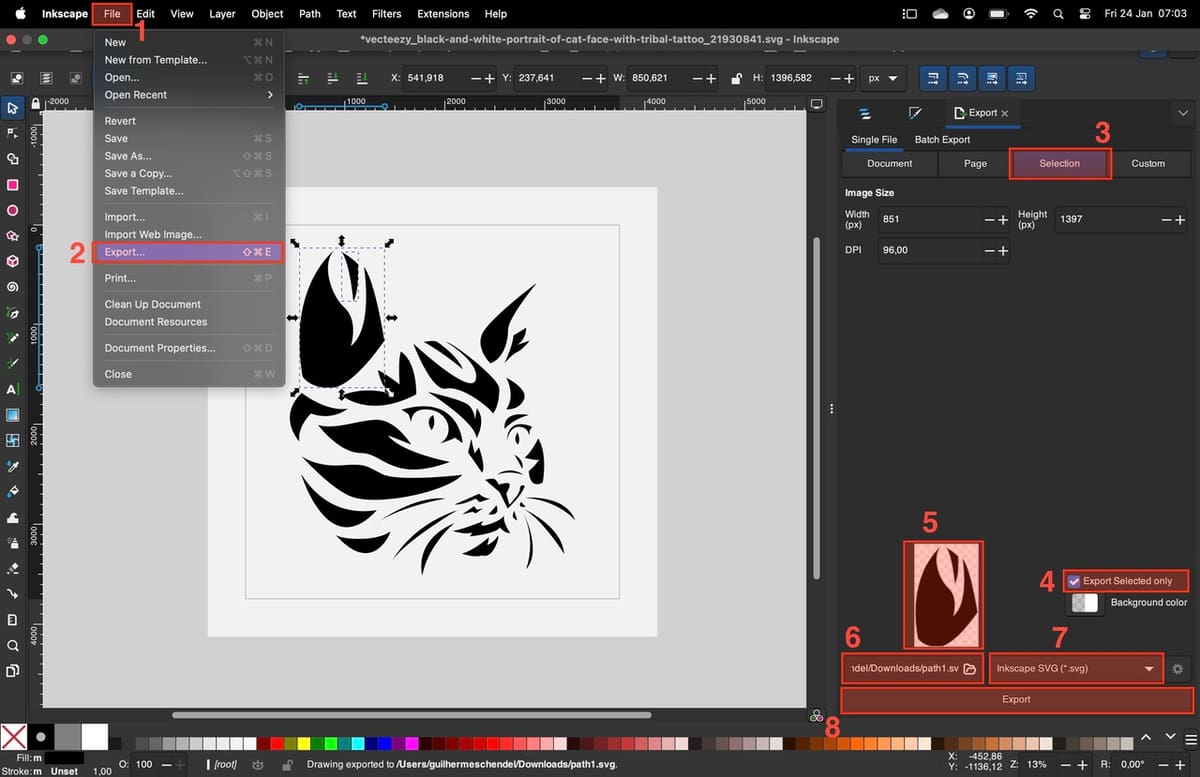The width and height of the screenshot is (1200, 777).
Task: Open the Inkscape SVG format dropdown
Action: (1076, 669)
